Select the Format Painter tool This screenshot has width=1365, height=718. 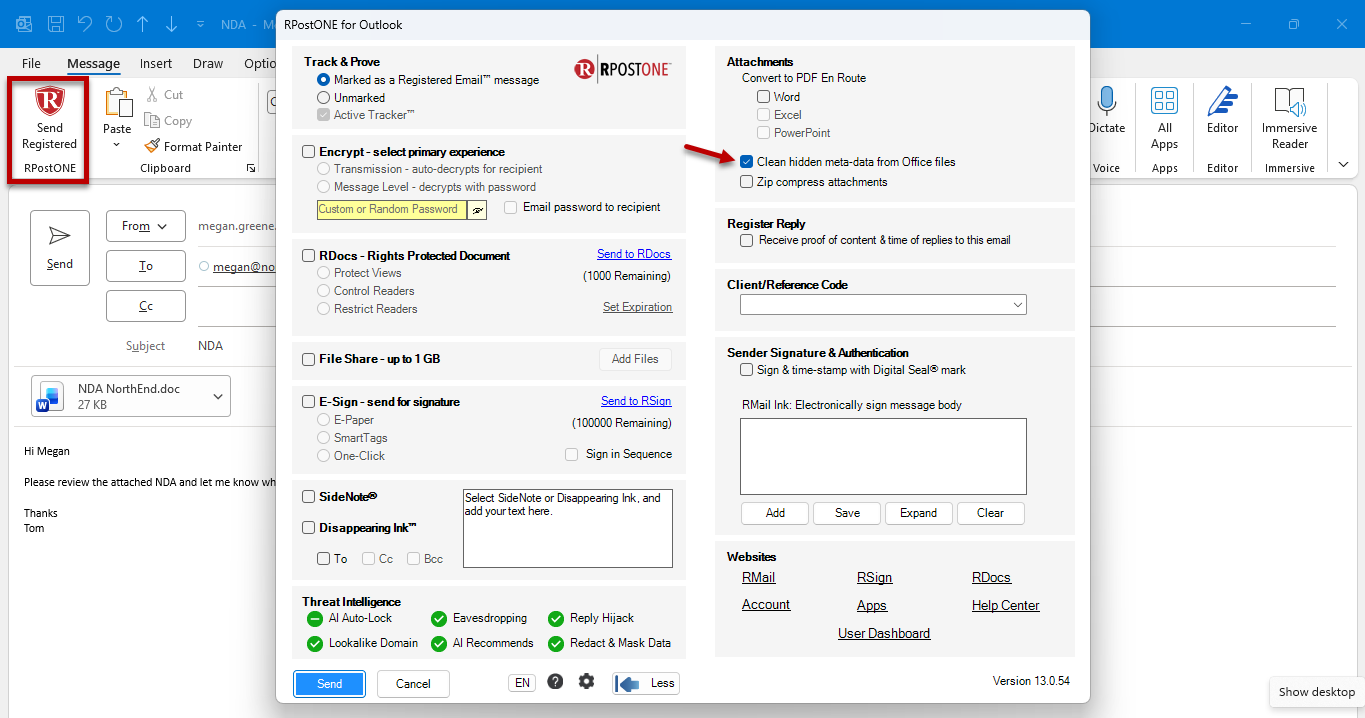193,146
